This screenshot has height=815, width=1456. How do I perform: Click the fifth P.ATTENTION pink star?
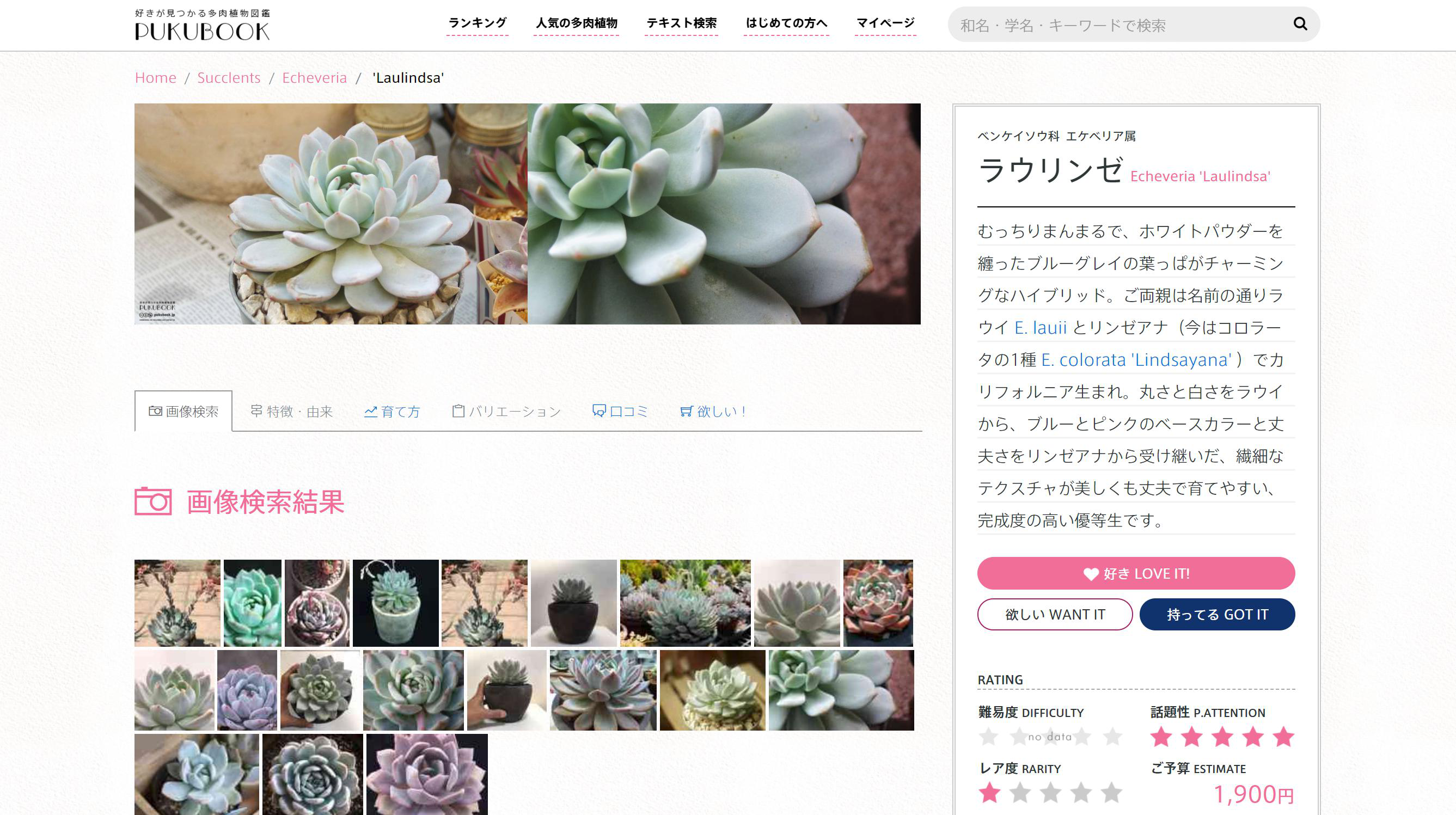coord(1283,737)
